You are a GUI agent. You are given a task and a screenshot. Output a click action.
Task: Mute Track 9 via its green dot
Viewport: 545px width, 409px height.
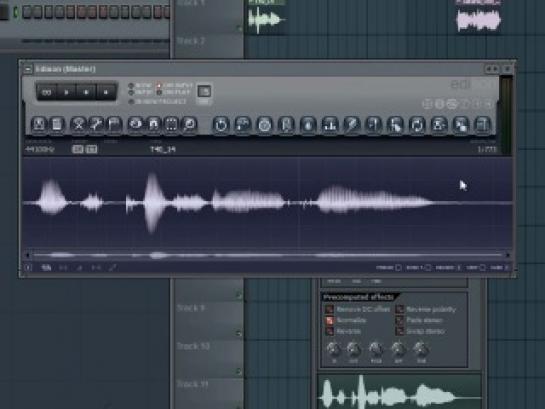click(x=238, y=333)
